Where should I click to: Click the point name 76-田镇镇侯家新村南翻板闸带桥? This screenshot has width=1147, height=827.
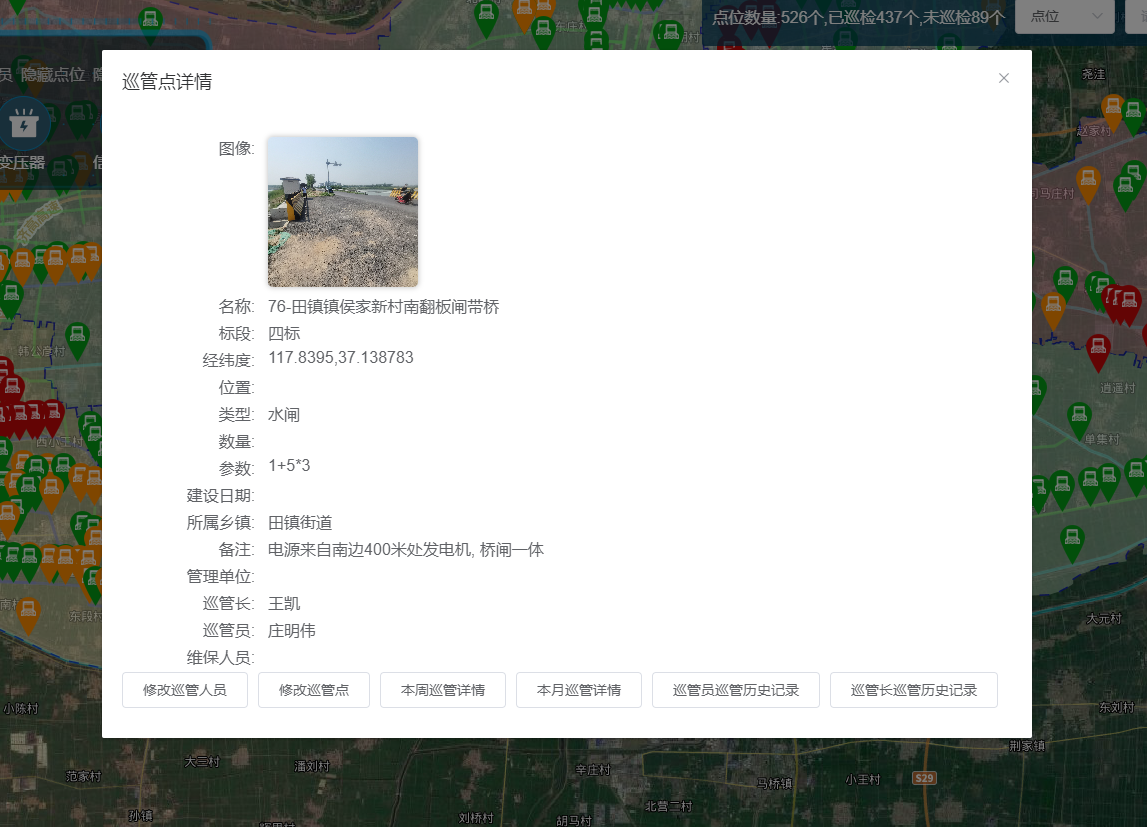click(x=384, y=307)
